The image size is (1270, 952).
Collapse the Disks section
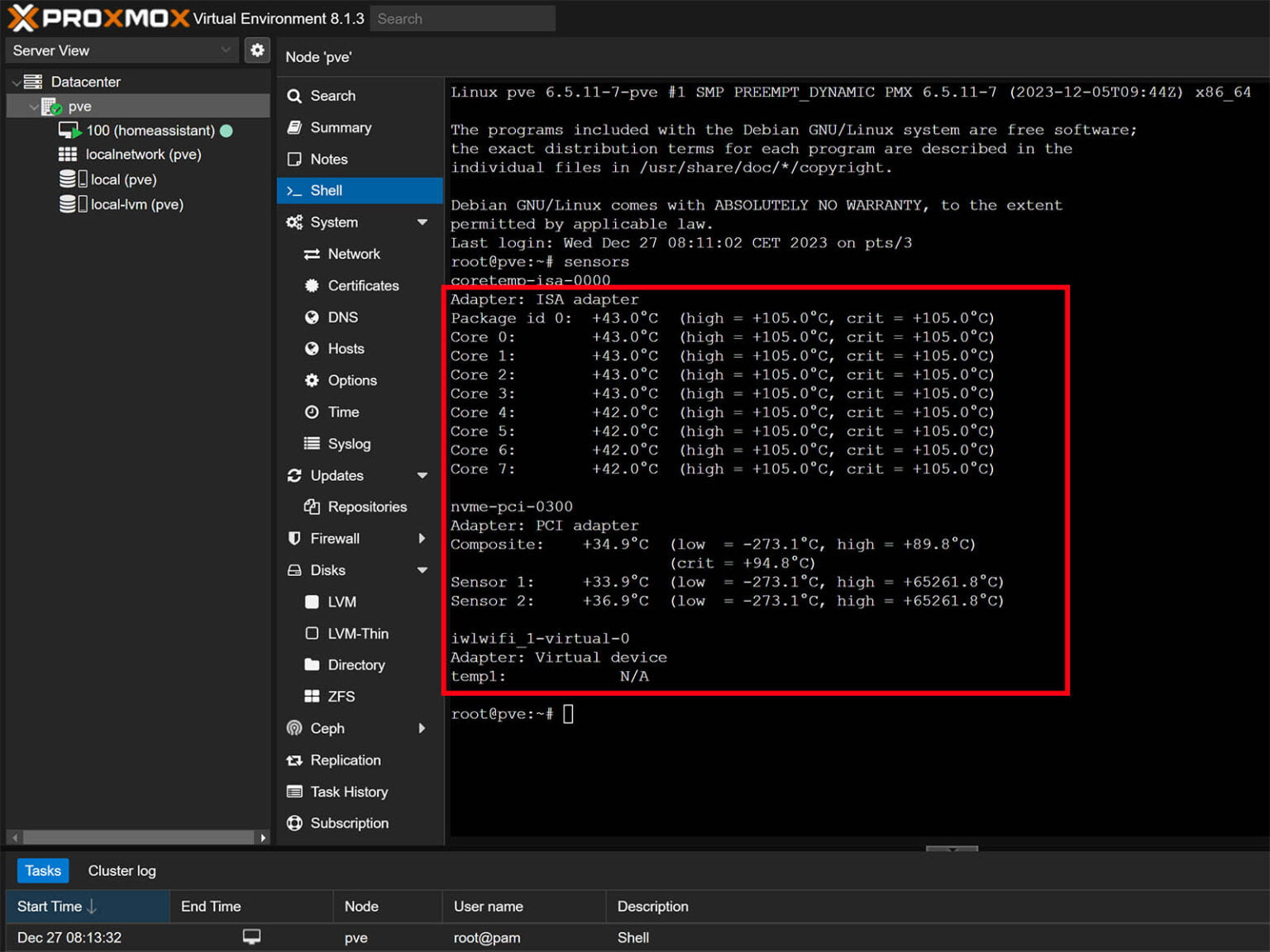(423, 570)
